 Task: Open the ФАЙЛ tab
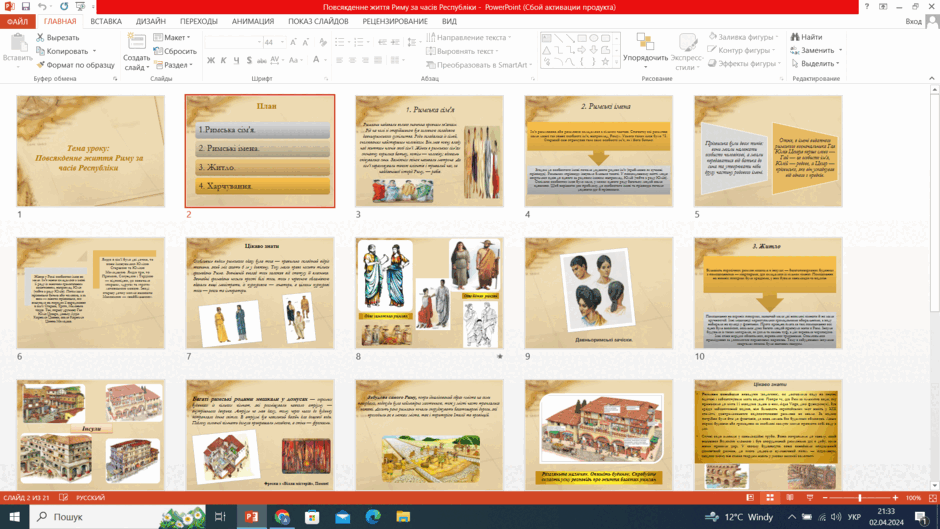click(17, 21)
